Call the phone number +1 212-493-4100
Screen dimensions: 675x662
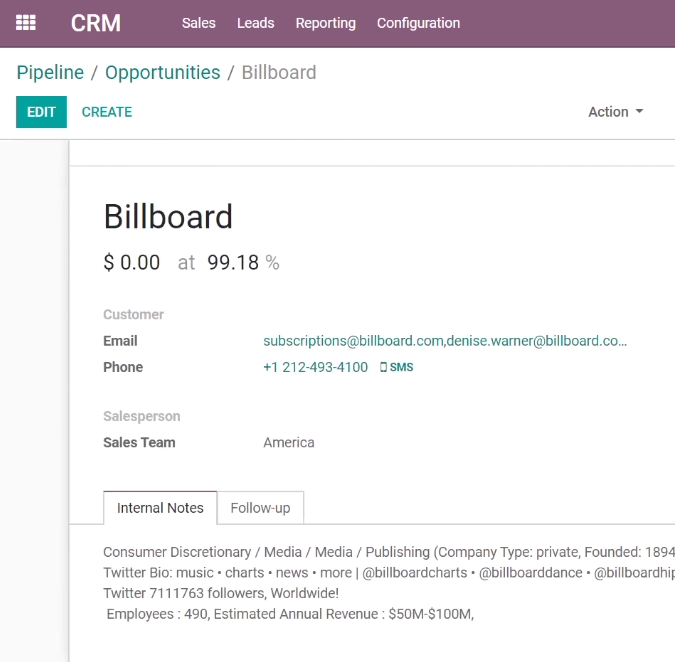[316, 367]
